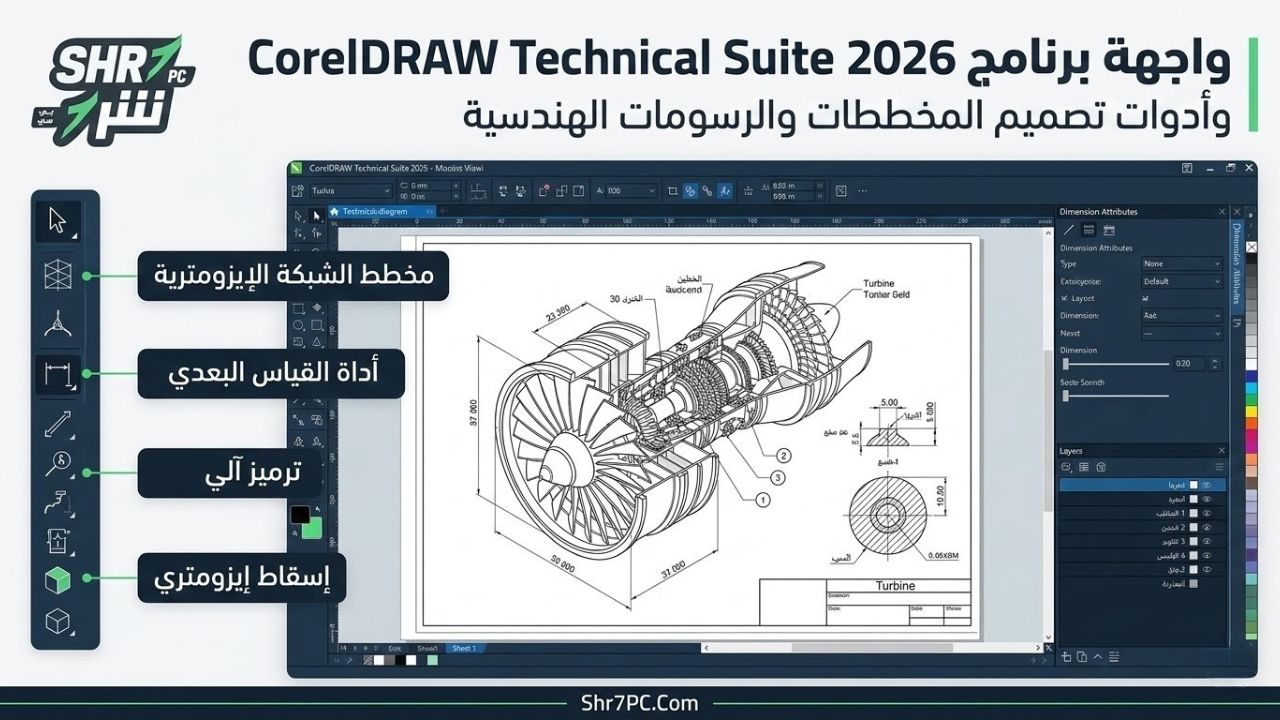
Task: Open the dropdown showing Default
Action: click(1182, 281)
